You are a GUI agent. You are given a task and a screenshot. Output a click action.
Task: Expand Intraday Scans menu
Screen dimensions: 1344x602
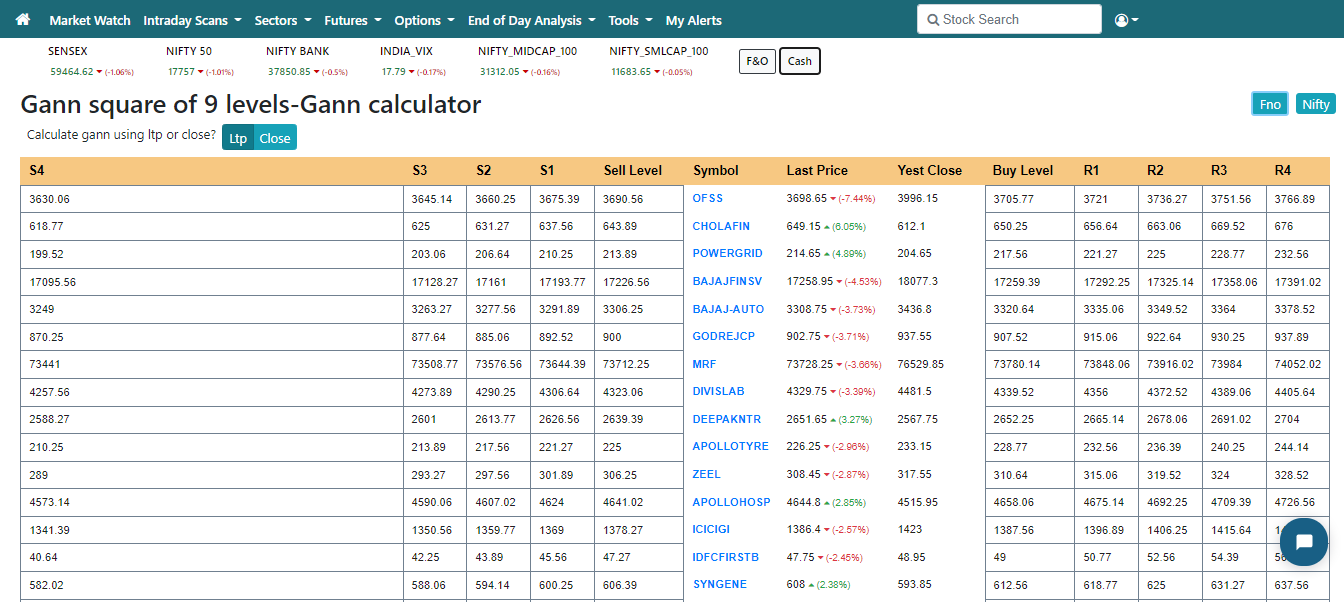[x=192, y=20]
